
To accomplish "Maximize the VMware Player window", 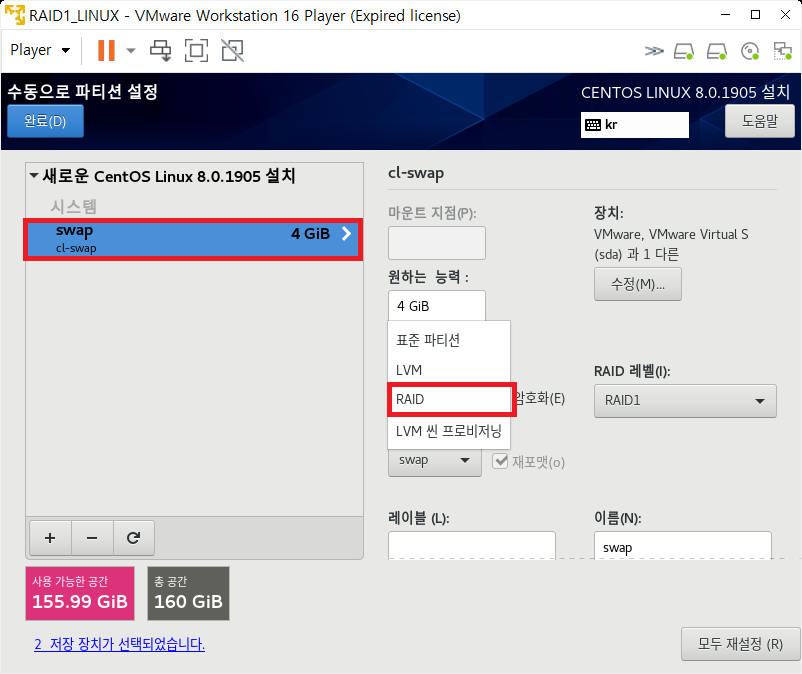I will (755, 15).
